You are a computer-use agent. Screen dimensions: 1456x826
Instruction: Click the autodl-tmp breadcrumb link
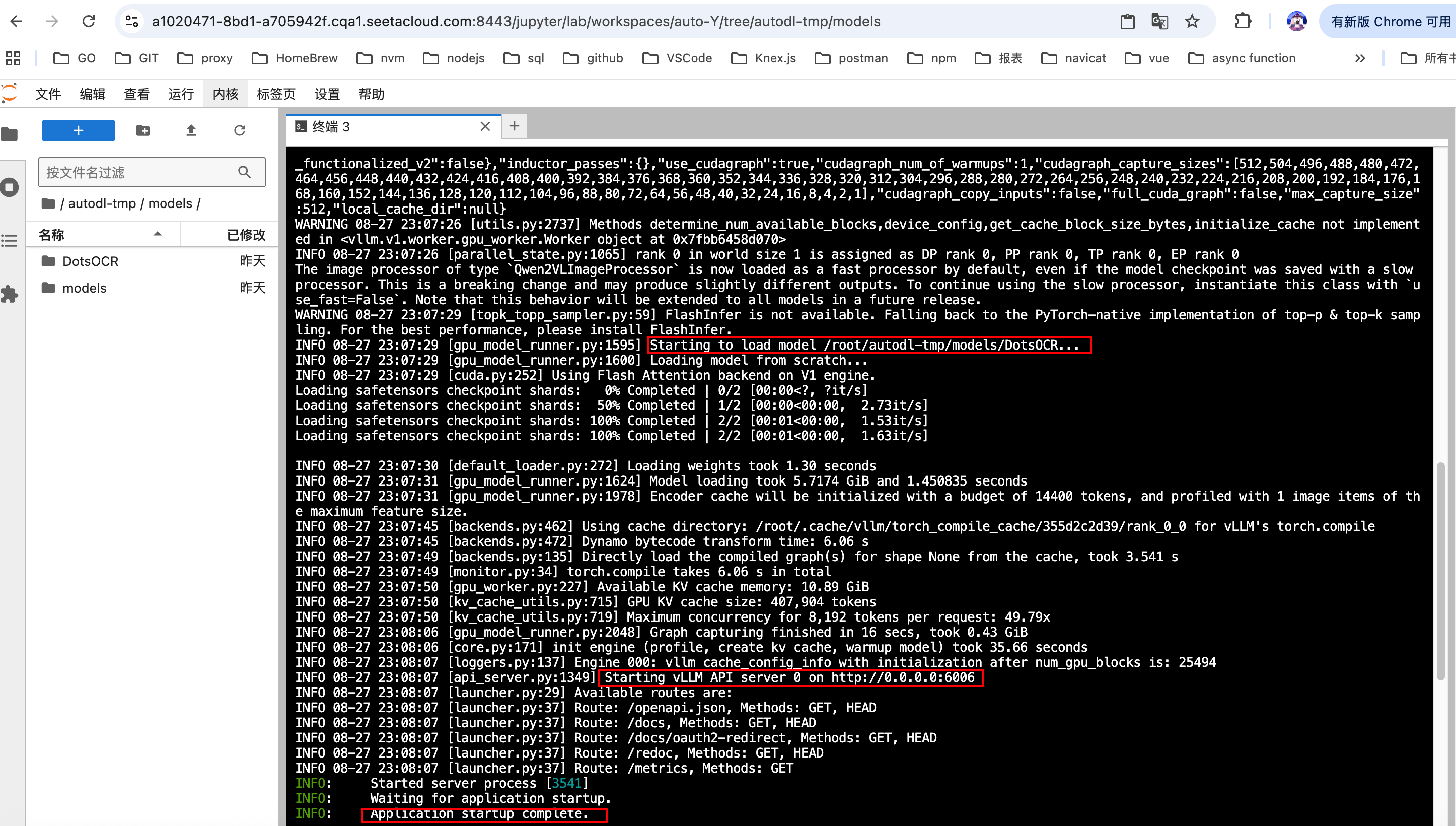point(102,203)
